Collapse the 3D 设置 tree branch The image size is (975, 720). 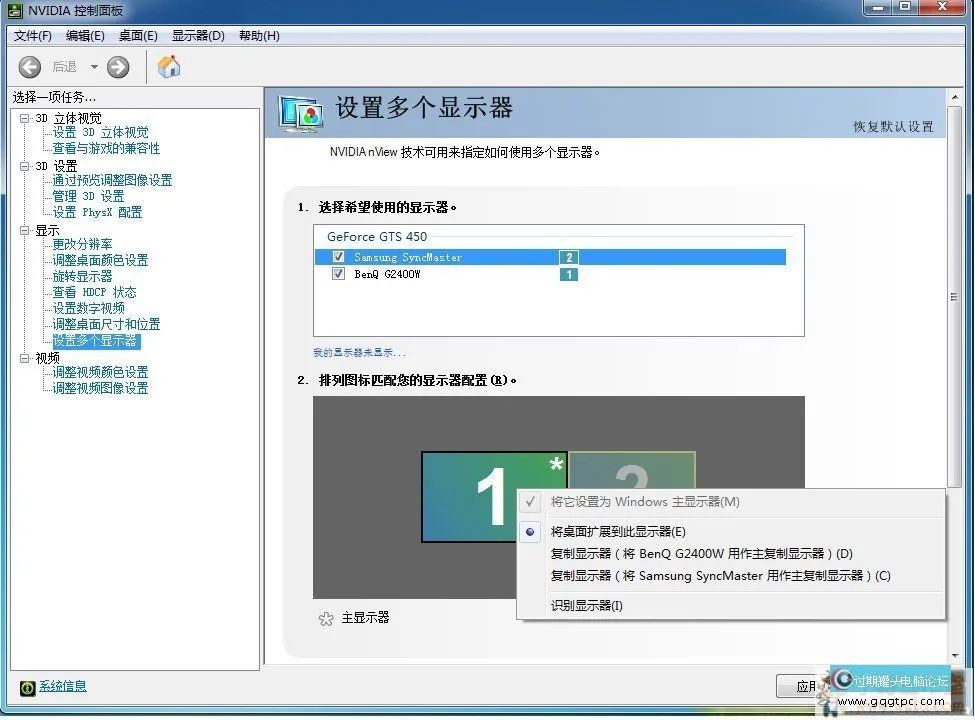tap(22, 164)
